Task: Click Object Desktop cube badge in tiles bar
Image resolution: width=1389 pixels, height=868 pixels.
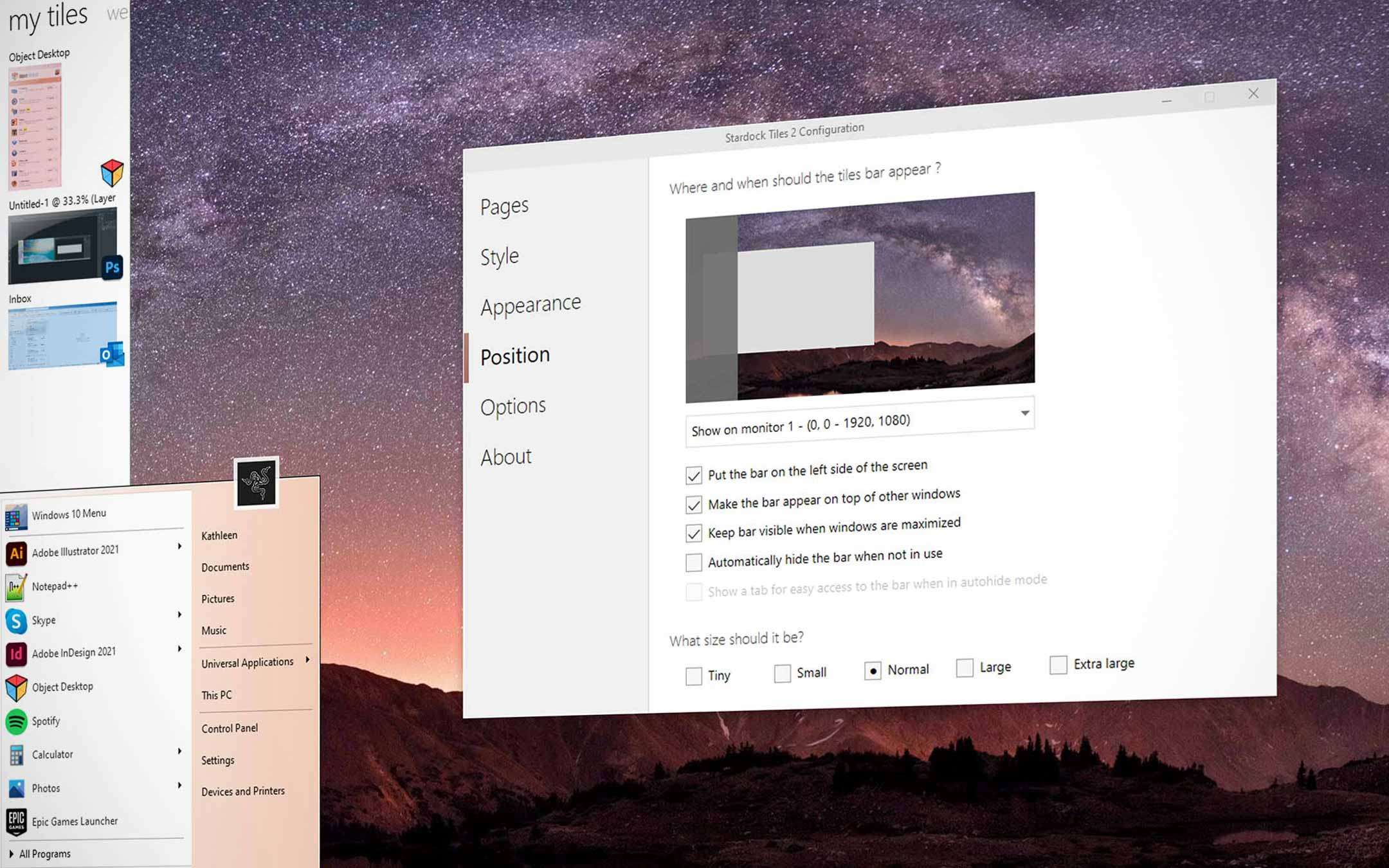Action: tap(112, 174)
